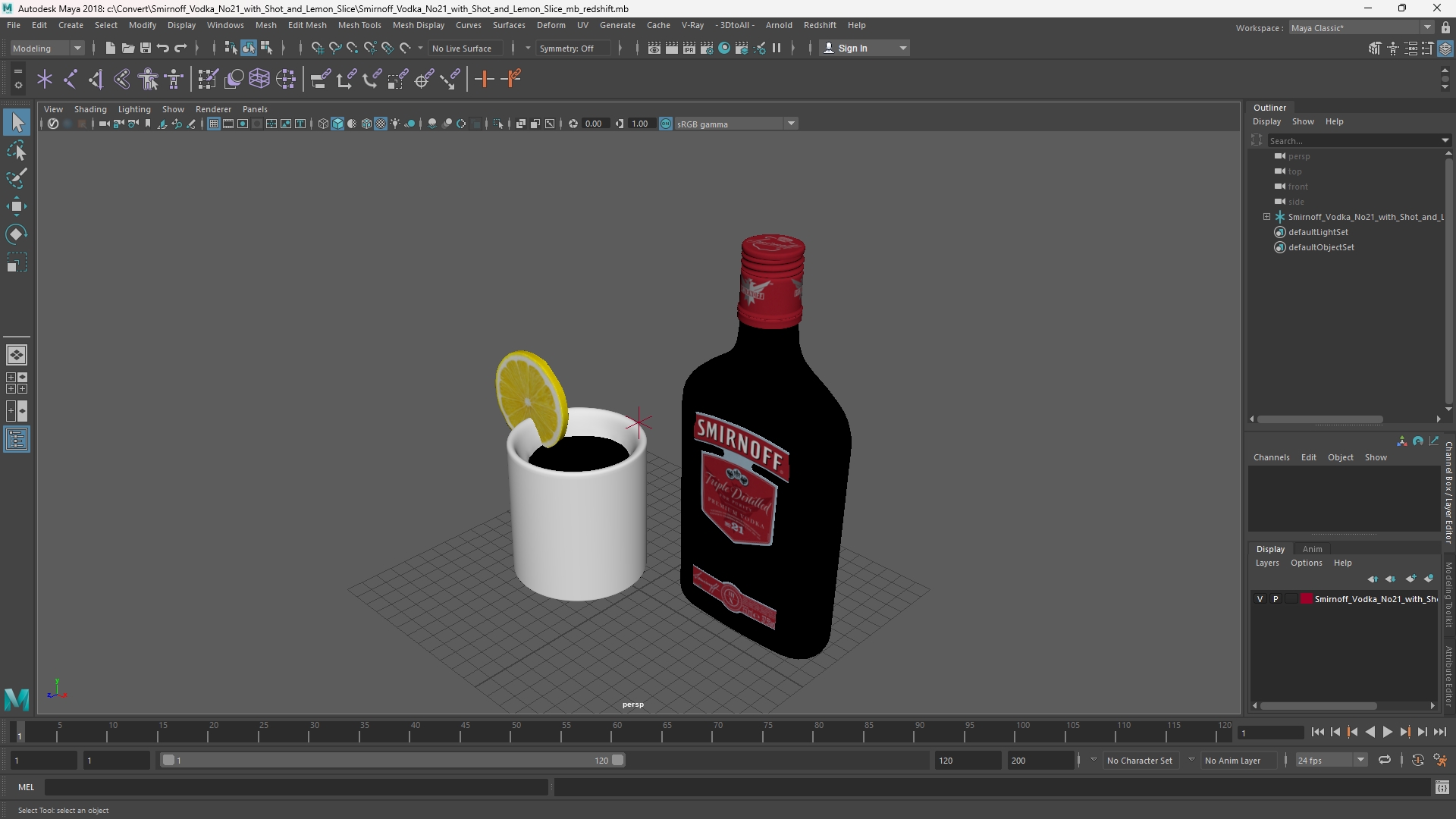The height and width of the screenshot is (819, 1456).
Task: Toggle the Auto Key button
Action: pyautogui.click(x=1418, y=760)
